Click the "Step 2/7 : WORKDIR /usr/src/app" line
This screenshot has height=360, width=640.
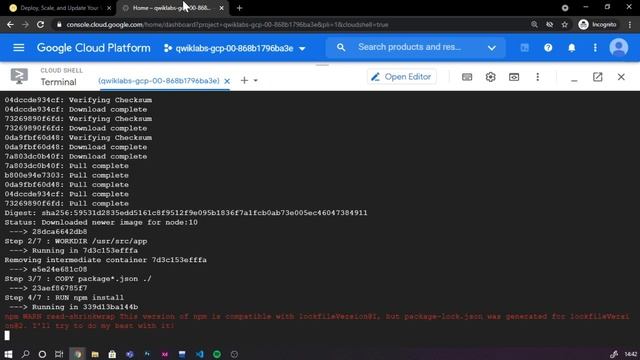76,241
